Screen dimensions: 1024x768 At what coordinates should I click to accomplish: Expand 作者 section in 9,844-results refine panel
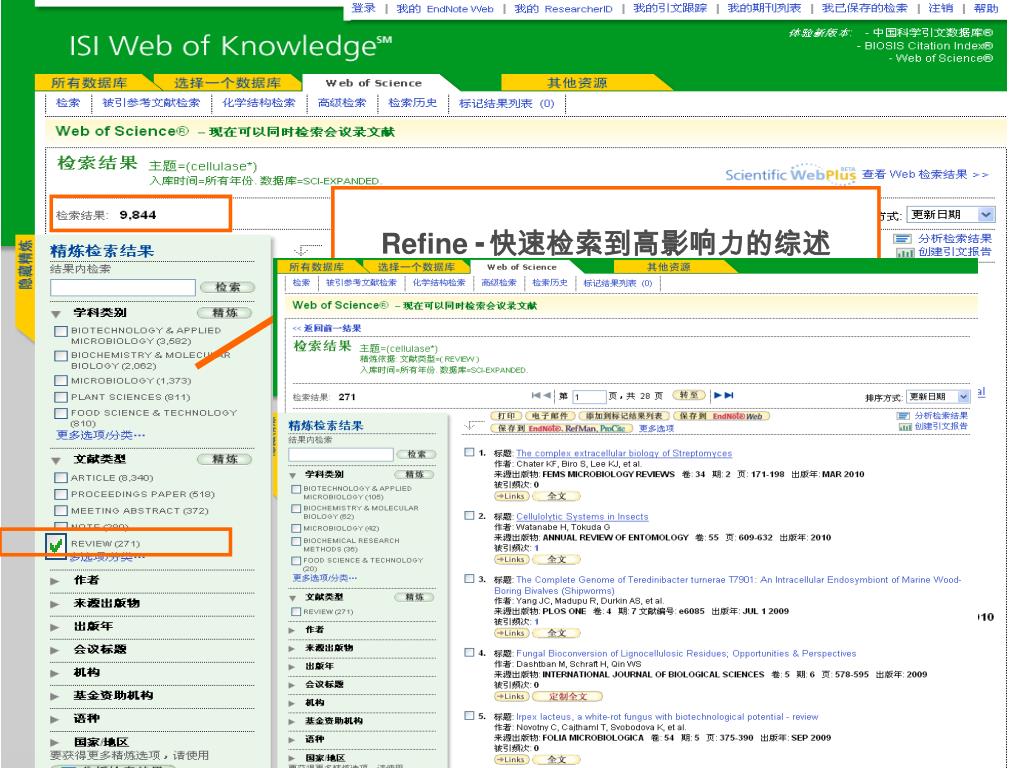55,581
